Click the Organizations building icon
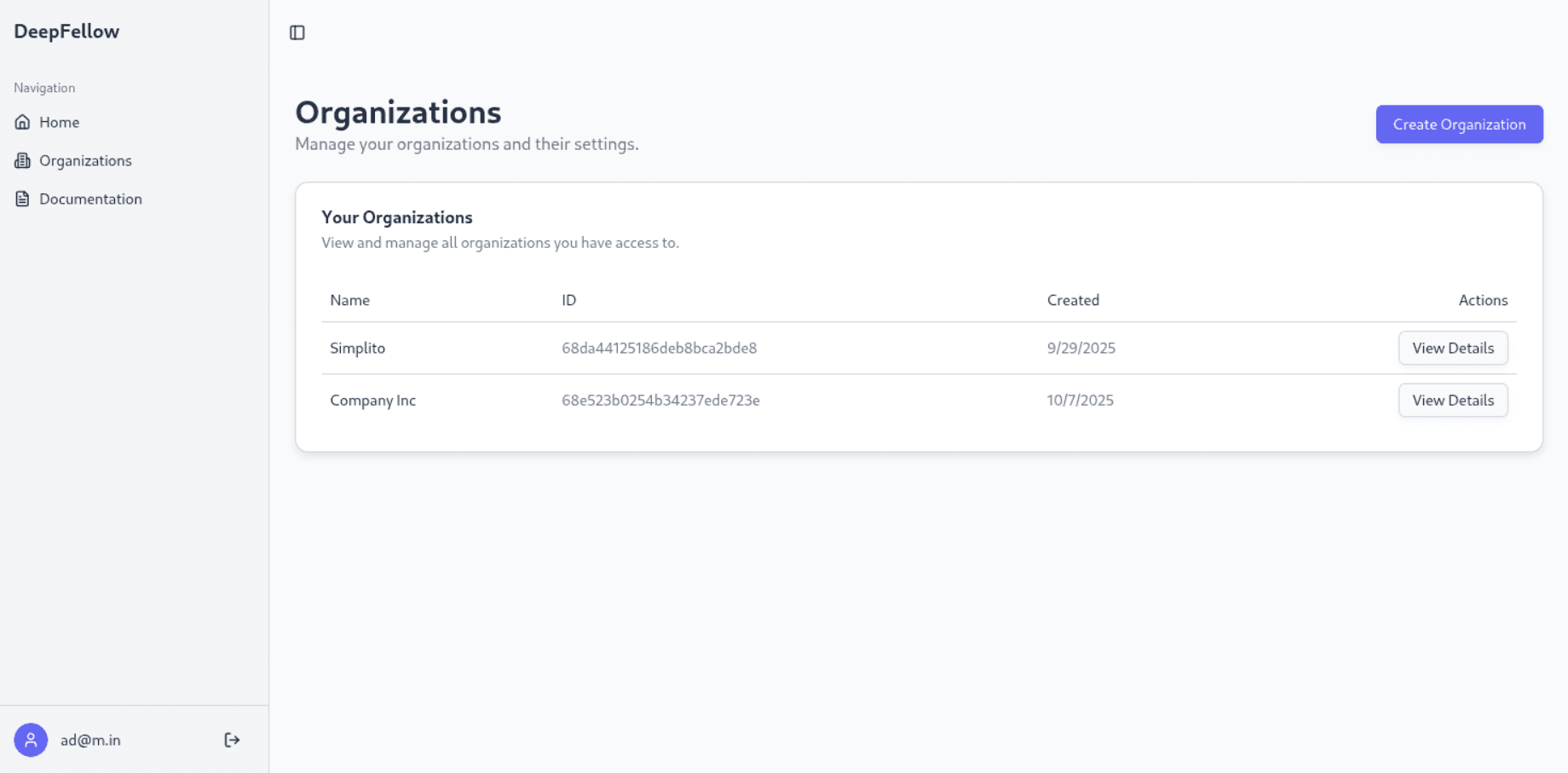This screenshot has height=773, width=1568. pos(22,160)
